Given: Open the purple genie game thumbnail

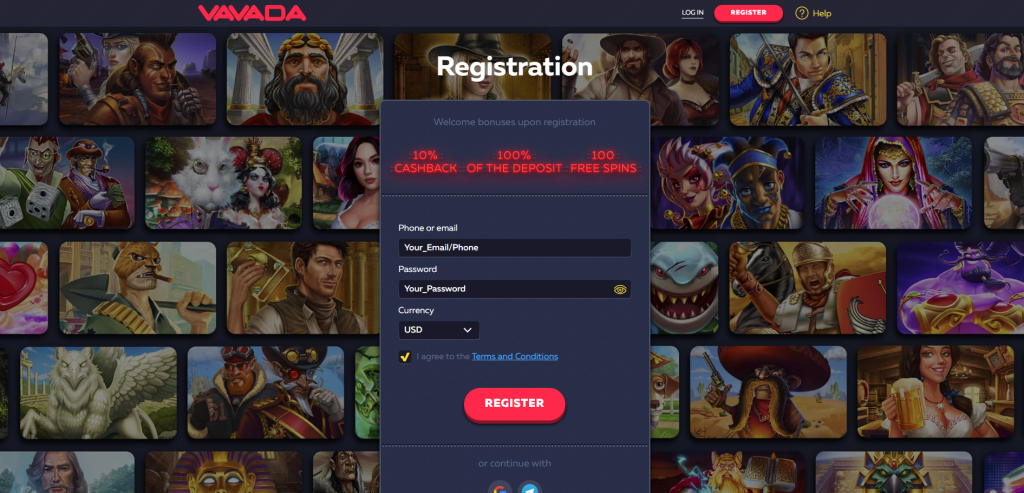Looking at the screenshot, I should [960, 288].
